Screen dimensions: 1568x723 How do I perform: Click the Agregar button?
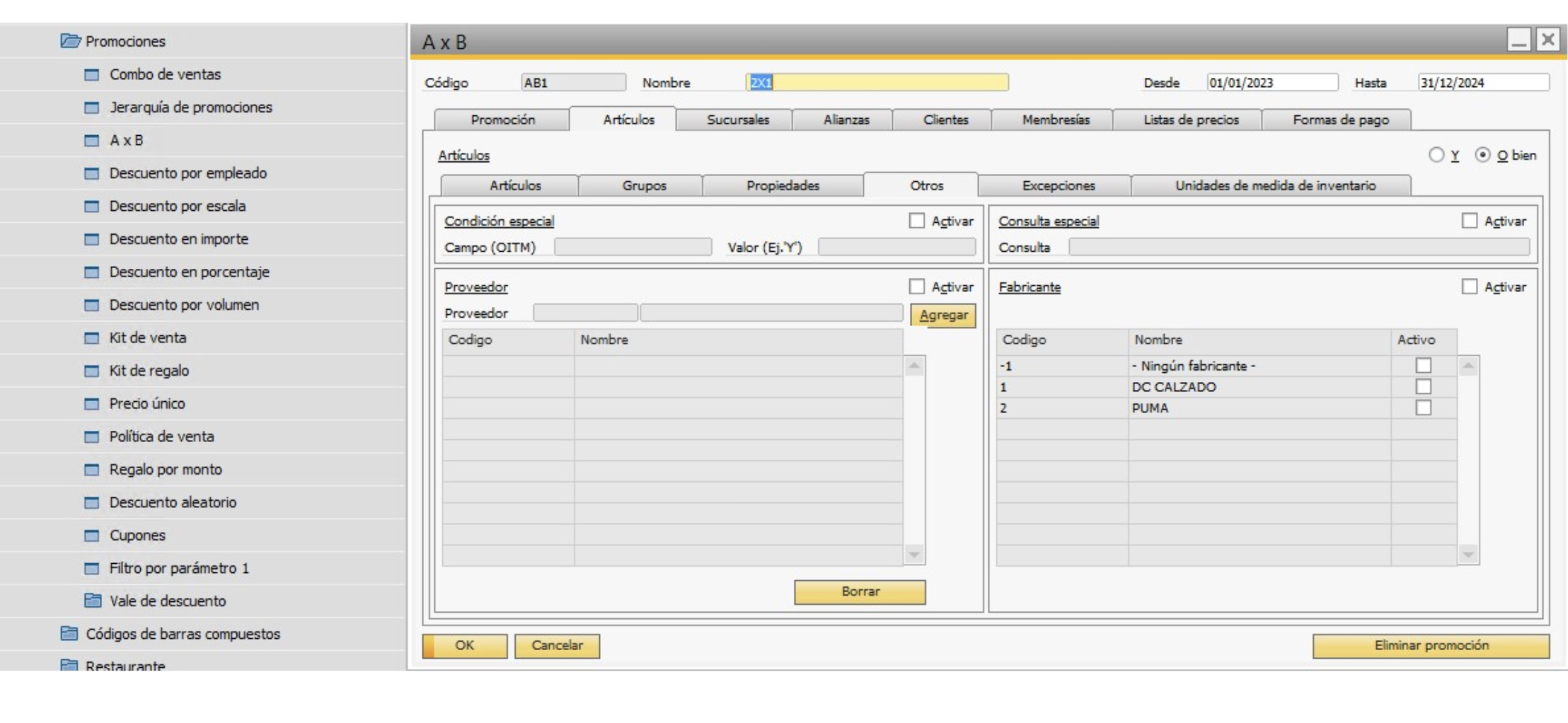pyautogui.click(x=943, y=316)
